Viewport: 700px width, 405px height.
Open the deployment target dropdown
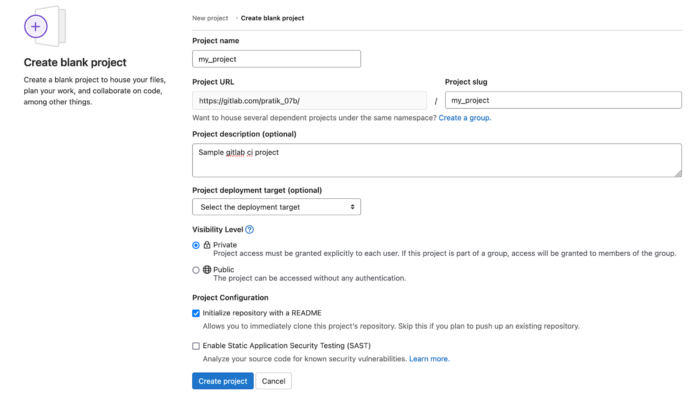[x=276, y=207]
